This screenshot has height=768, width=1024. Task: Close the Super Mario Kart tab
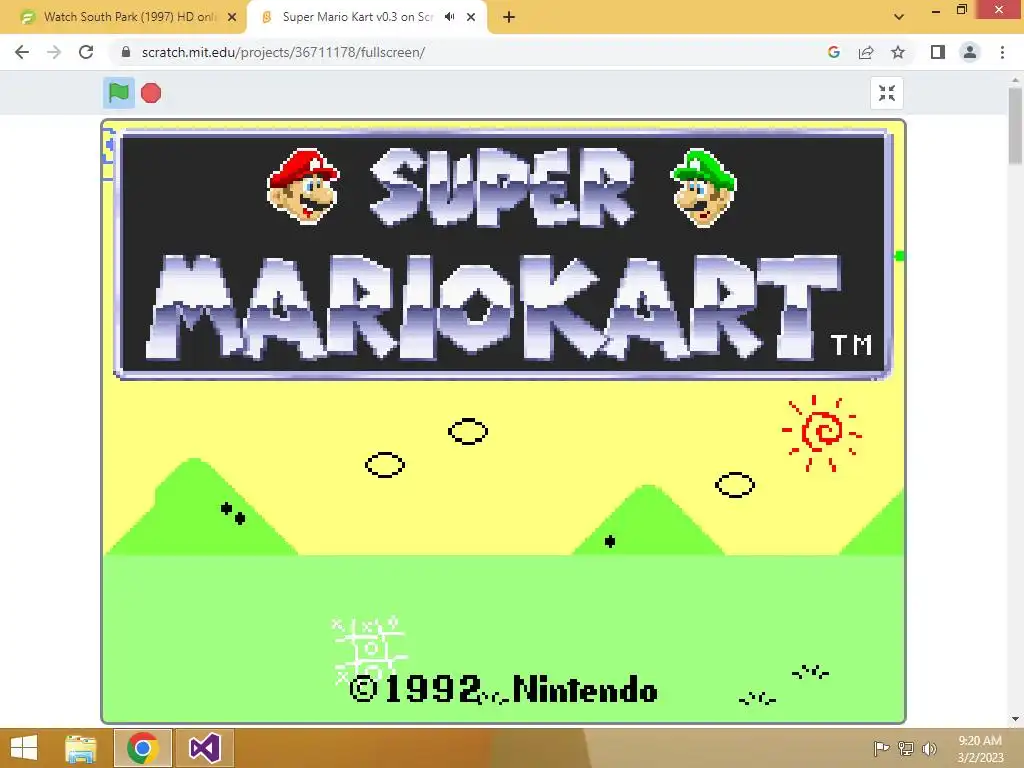click(x=471, y=17)
